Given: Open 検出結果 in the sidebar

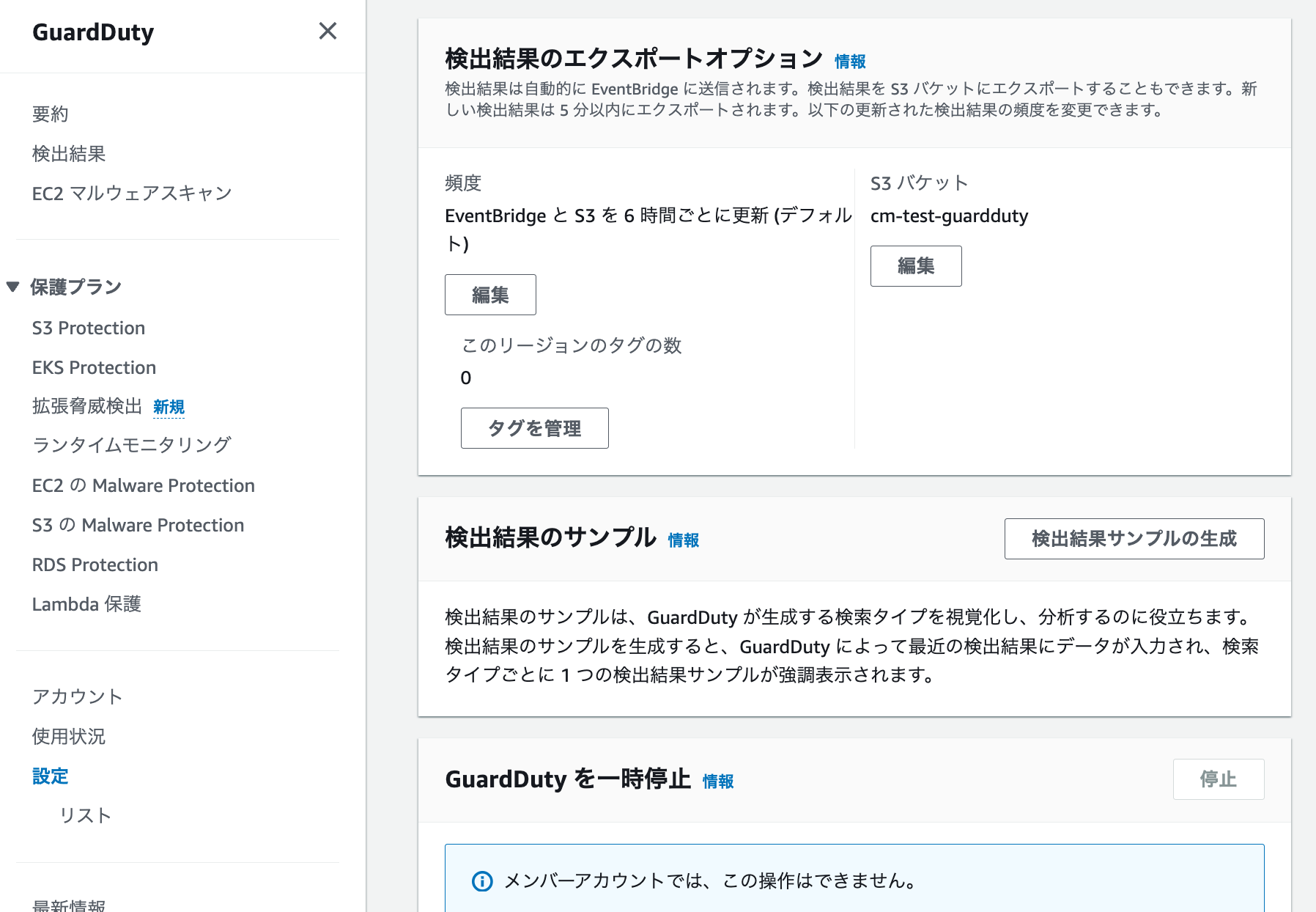Looking at the screenshot, I should tap(69, 154).
